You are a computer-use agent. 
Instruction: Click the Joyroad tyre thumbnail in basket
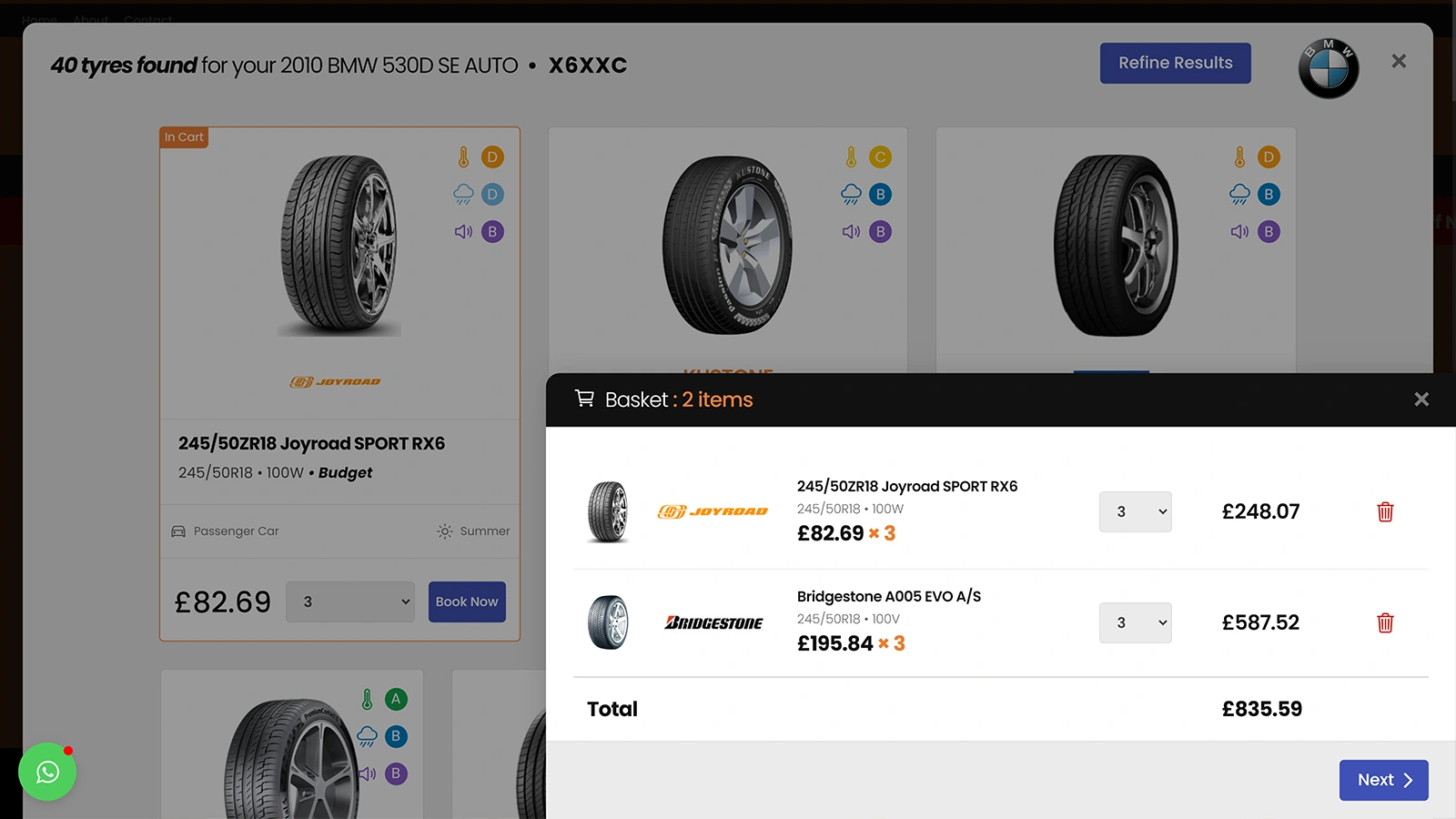click(608, 511)
